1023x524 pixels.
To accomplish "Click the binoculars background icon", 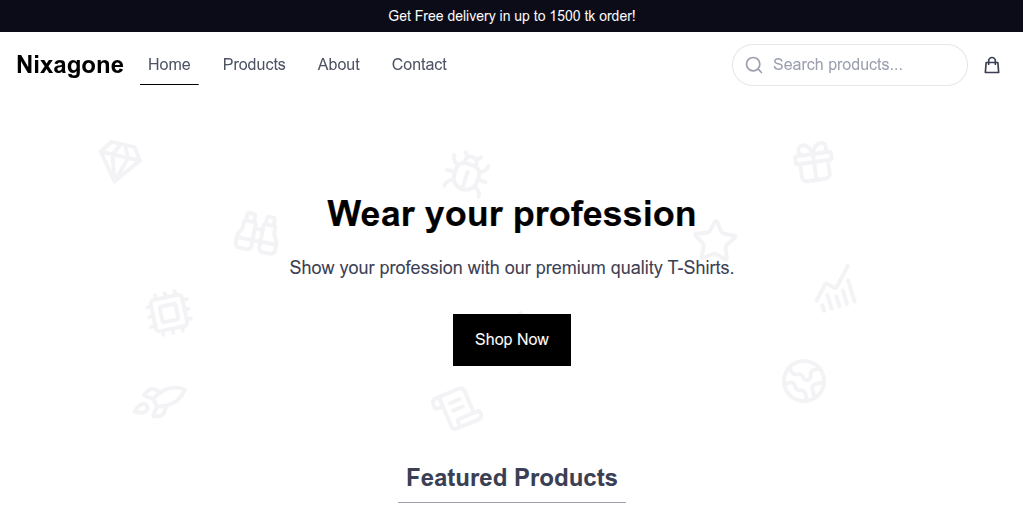I will (256, 232).
